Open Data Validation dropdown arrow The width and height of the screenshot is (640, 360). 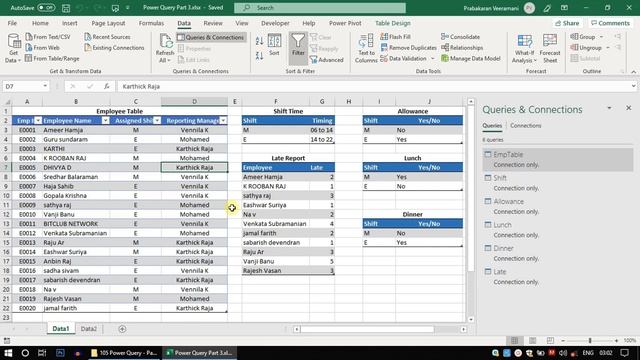click(433, 58)
